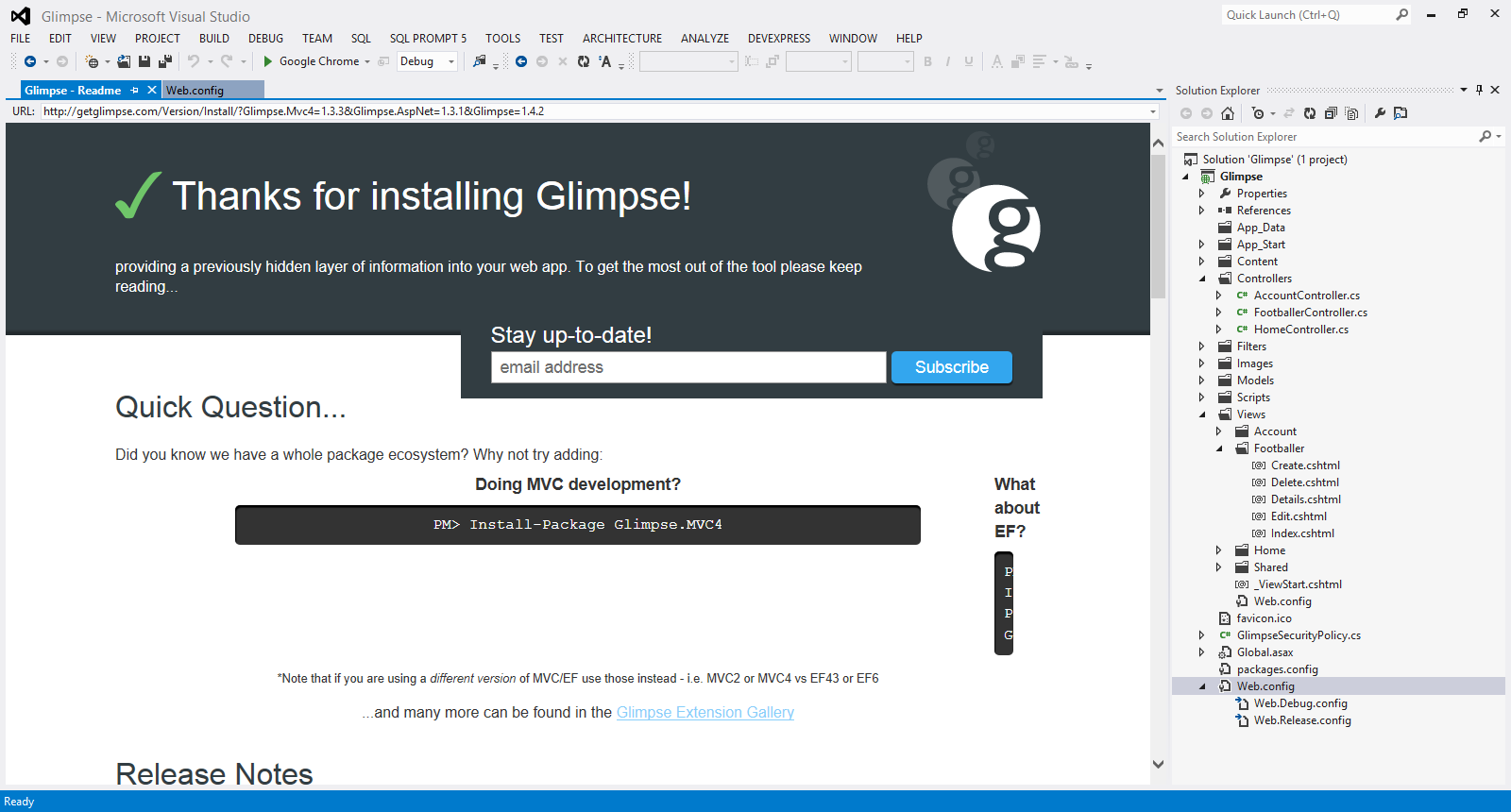Click the web browser Back arrow icon
This screenshot has height=812, width=1511.
pyautogui.click(x=521, y=61)
